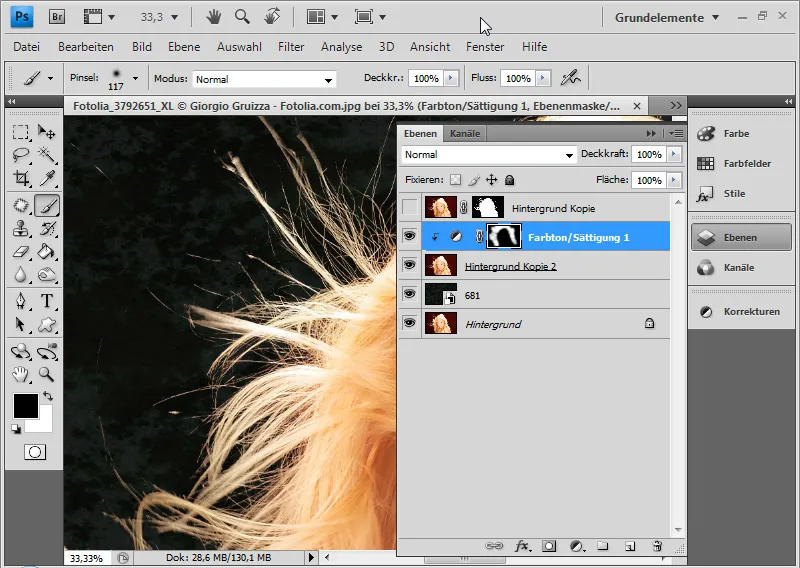Select the 3D Orbit camera tool
Viewport: 800px width, 568px height.
47,352
